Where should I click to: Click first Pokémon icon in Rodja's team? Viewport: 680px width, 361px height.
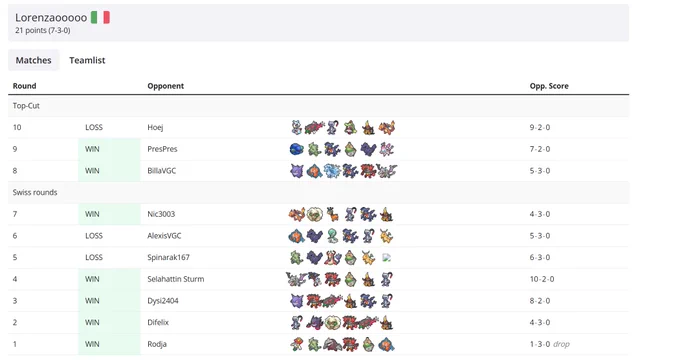pos(297,344)
